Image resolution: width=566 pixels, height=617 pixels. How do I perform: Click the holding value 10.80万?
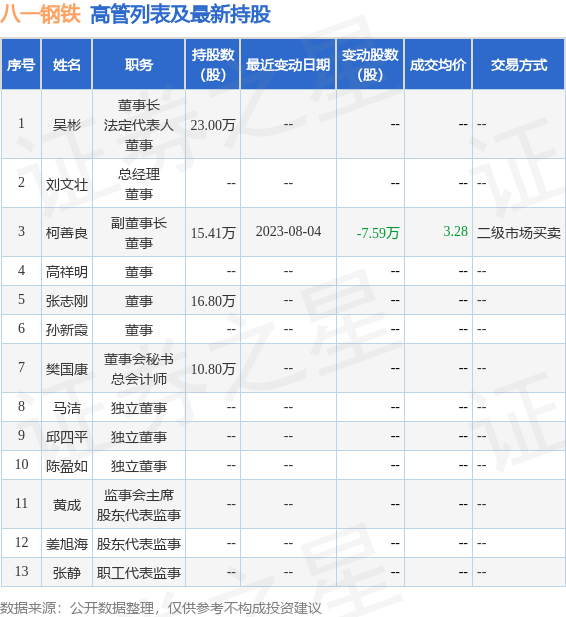click(x=213, y=369)
